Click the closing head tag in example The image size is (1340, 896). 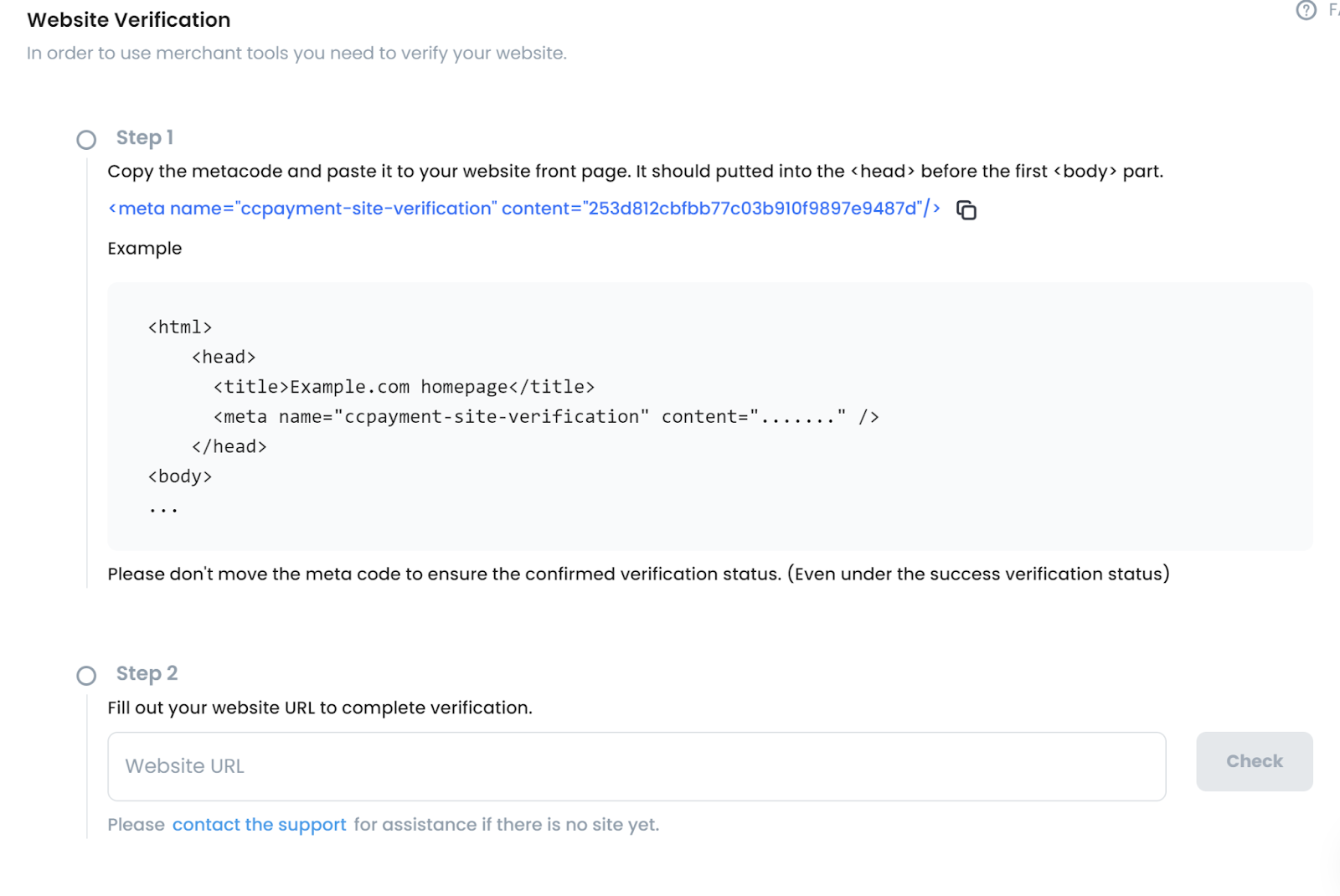(x=229, y=447)
